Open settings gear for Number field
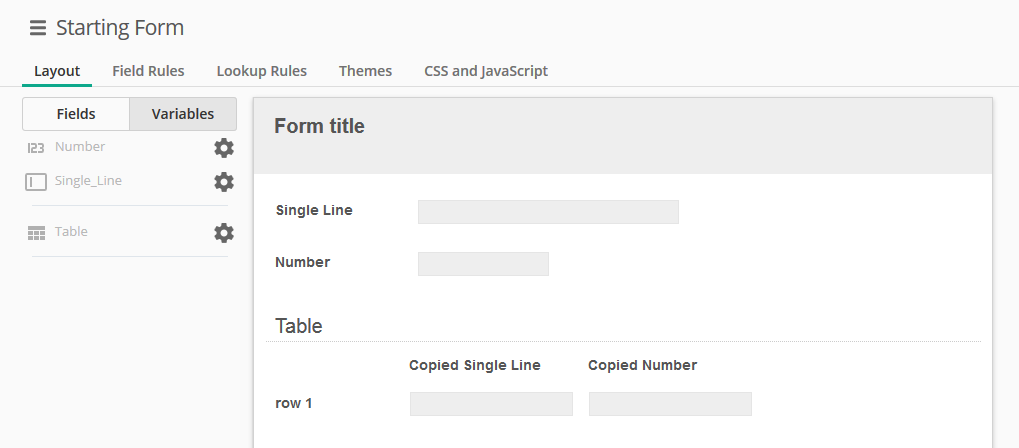The height and width of the screenshot is (448, 1019). 224,148
